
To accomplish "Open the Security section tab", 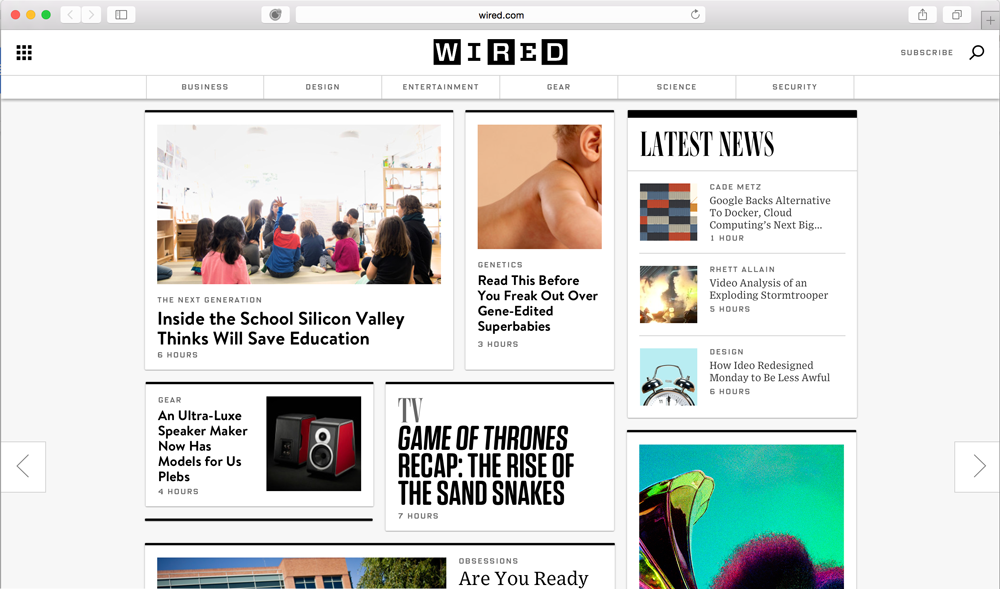I will pos(795,87).
